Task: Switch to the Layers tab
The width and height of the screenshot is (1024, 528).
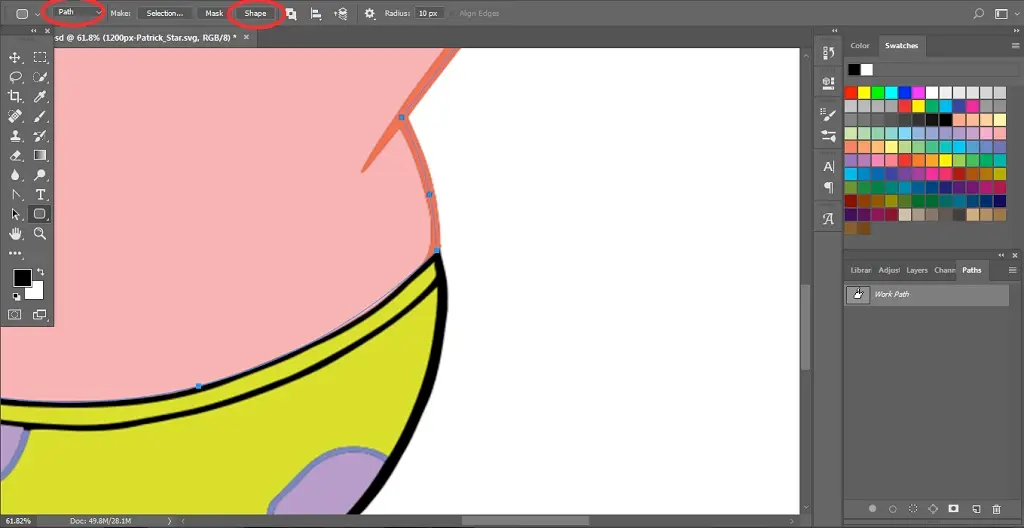Action: coord(917,271)
